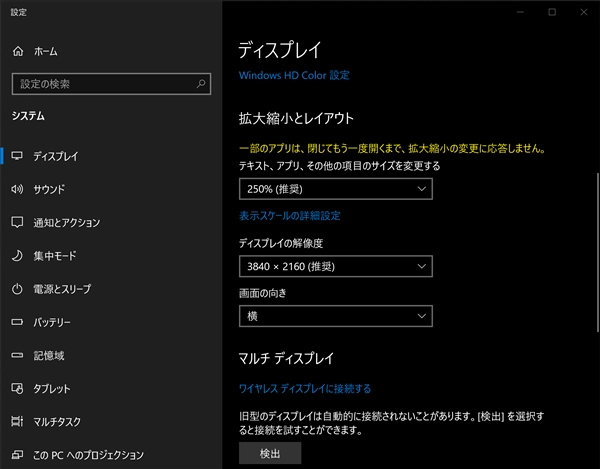
Task: Click the 画面の向き label
Action: click(x=262, y=293)
